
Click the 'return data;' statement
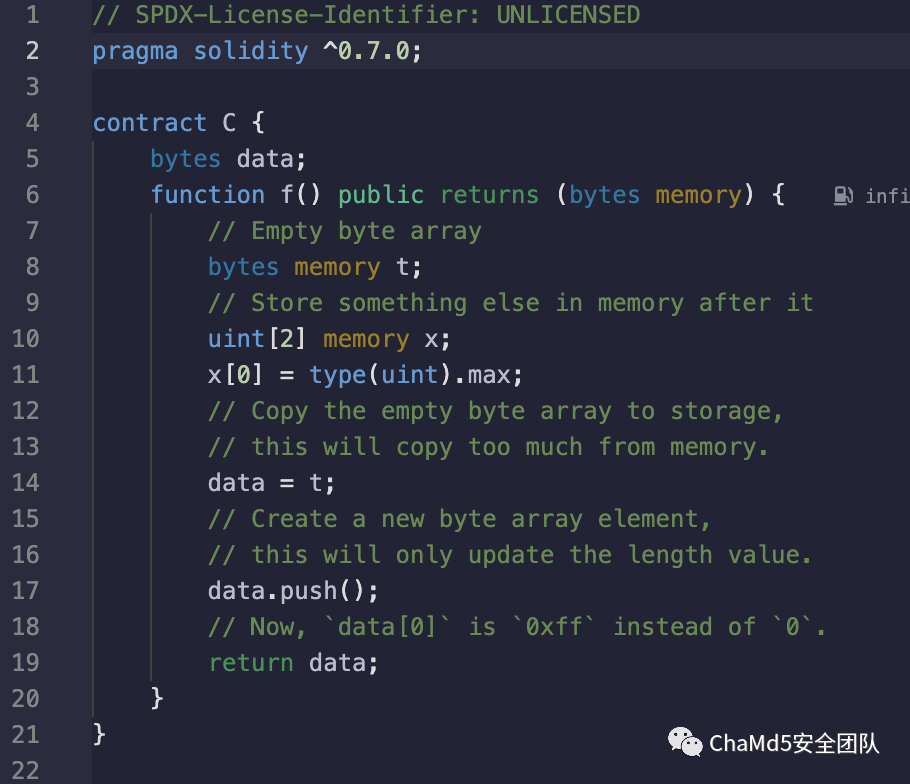293,663
